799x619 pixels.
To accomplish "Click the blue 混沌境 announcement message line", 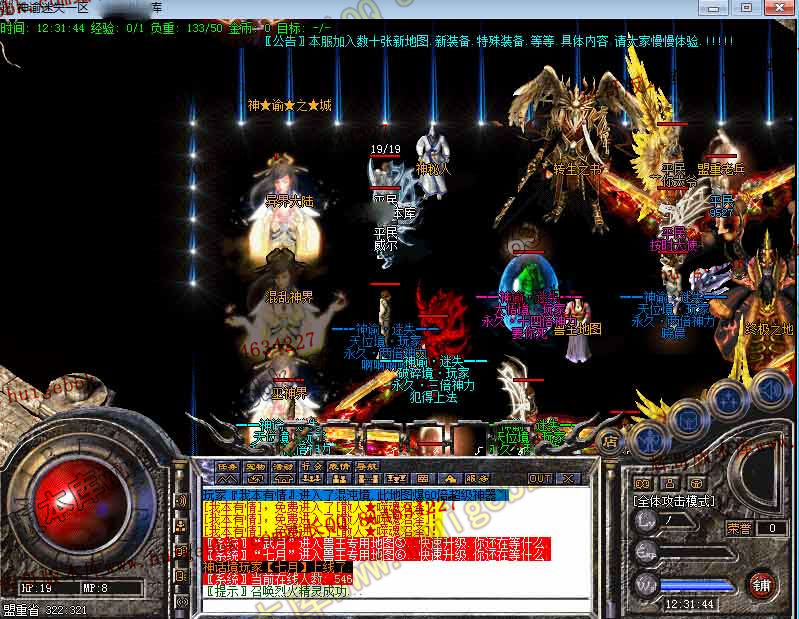I will [356, 494].
